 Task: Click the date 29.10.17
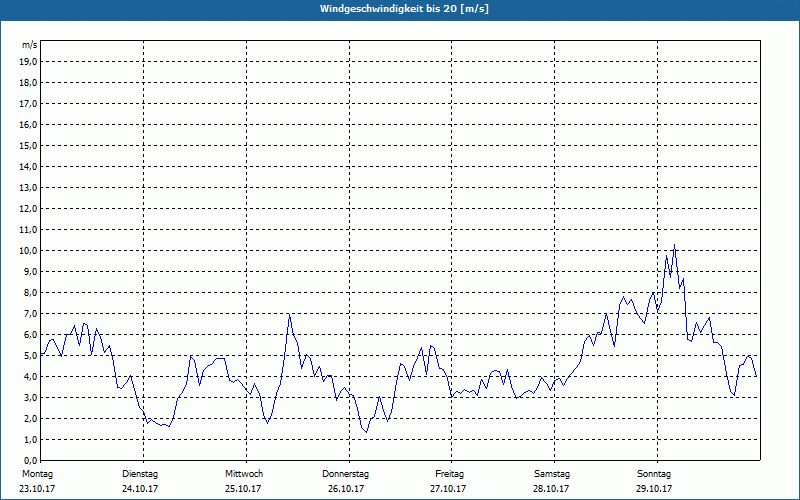(654, 489)
